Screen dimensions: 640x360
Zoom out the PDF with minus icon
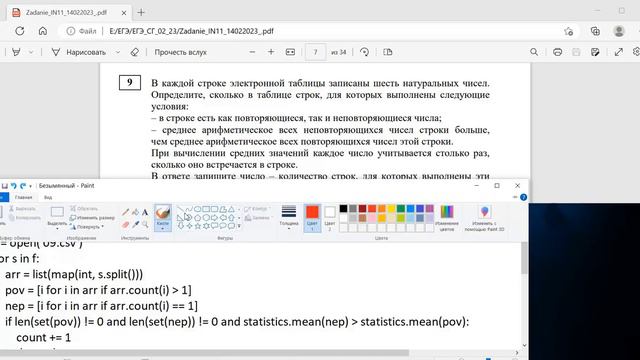click(x=252, y=52)
